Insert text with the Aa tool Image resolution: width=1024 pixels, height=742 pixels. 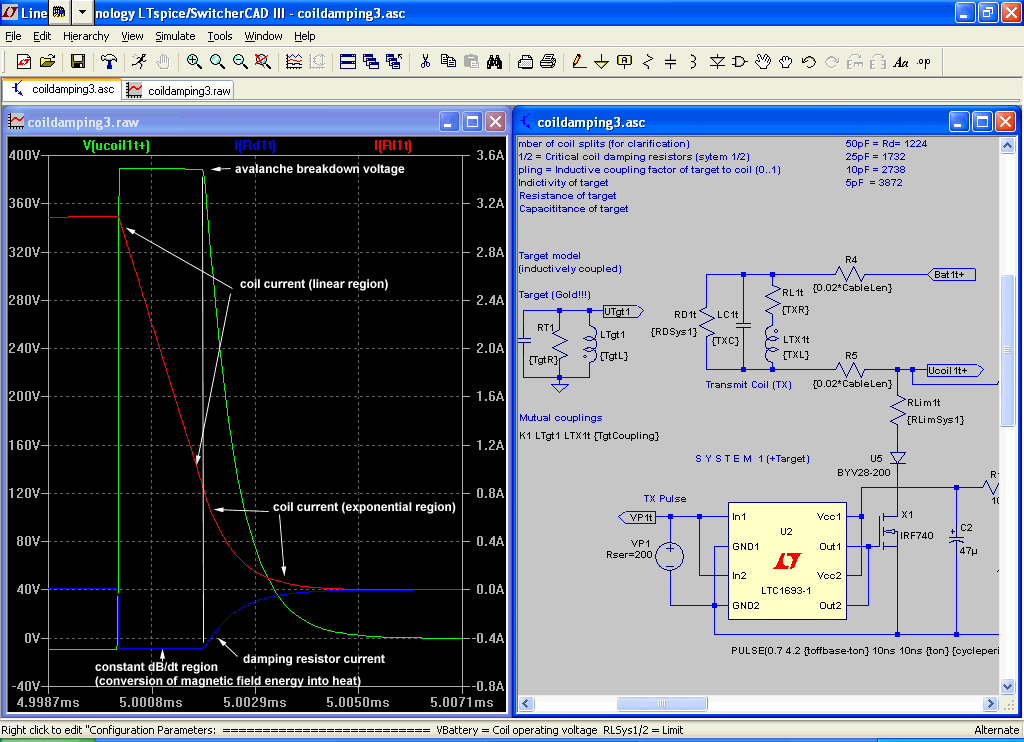(901, 61)
